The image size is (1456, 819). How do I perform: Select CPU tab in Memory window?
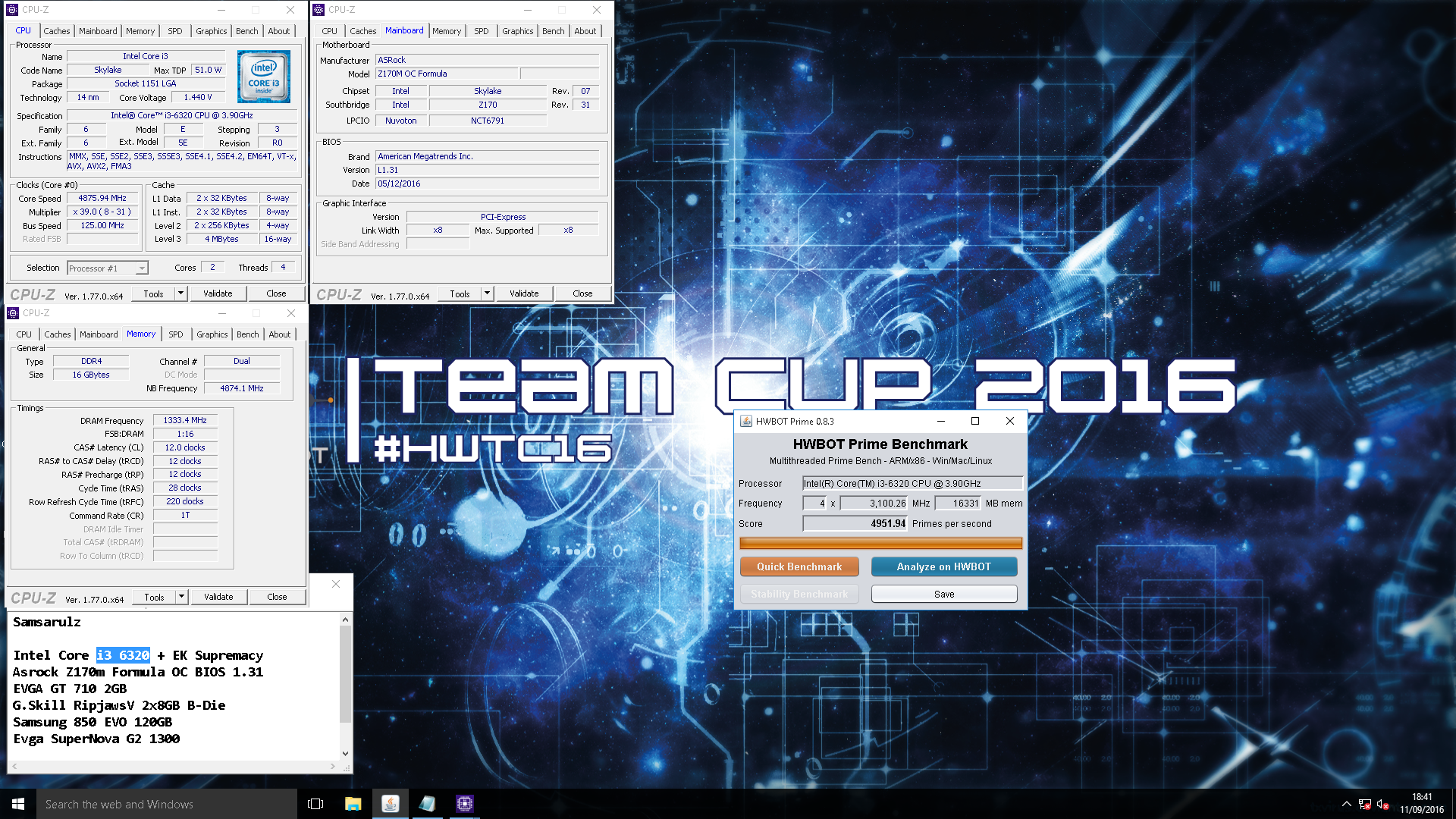click(24, 334)
